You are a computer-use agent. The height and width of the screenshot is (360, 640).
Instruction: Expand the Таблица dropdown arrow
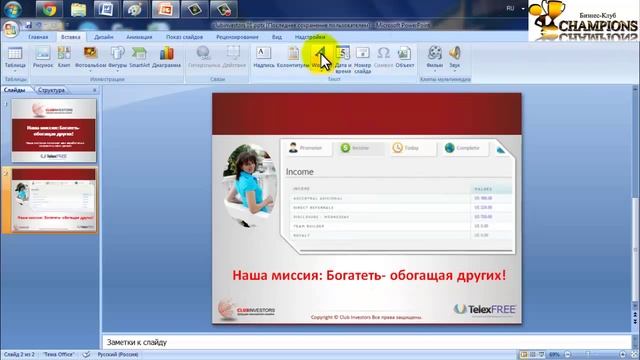[x=15, y=71]
